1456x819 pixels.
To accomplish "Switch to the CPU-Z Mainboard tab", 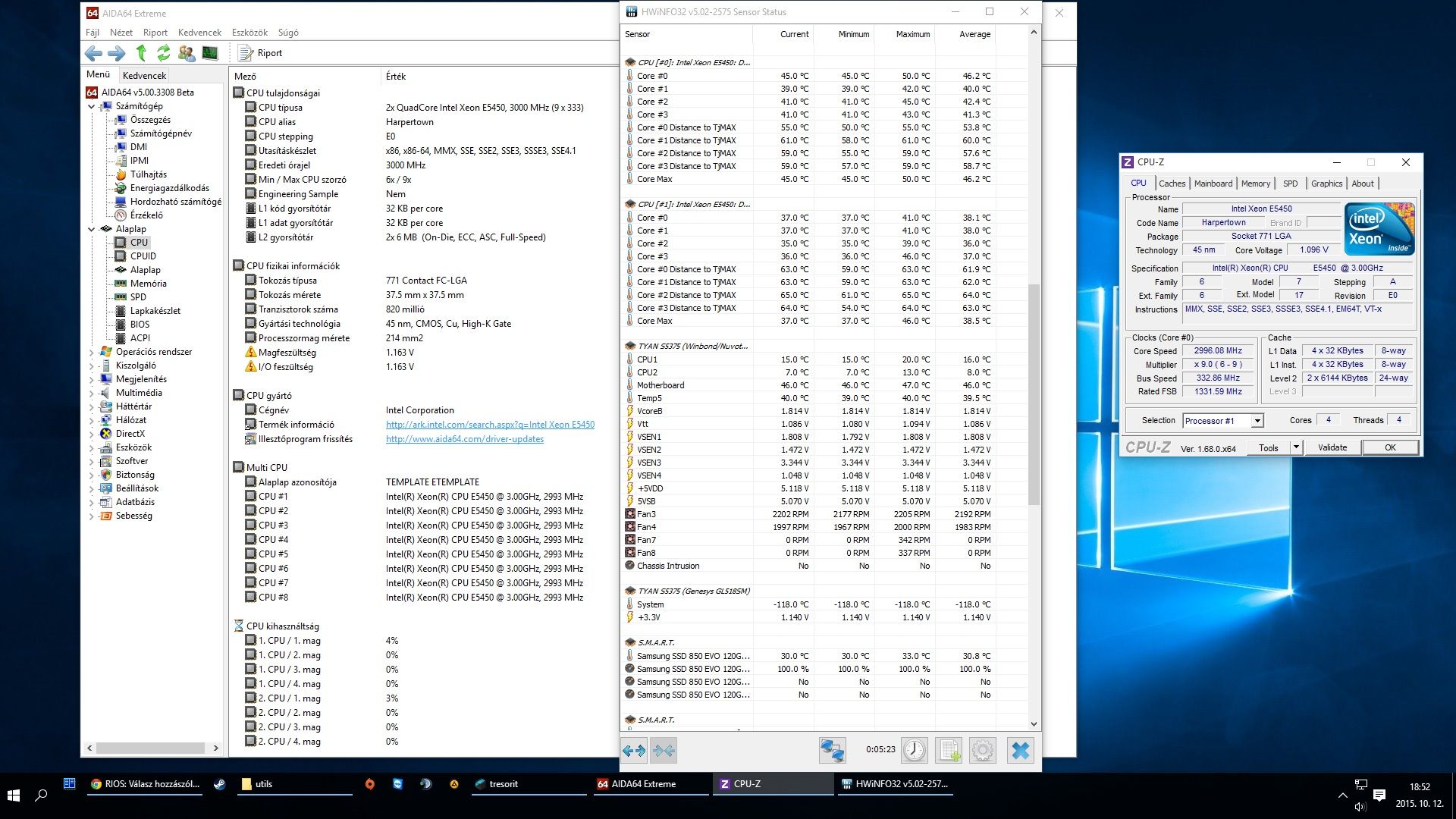I will tap(1213, 184).
